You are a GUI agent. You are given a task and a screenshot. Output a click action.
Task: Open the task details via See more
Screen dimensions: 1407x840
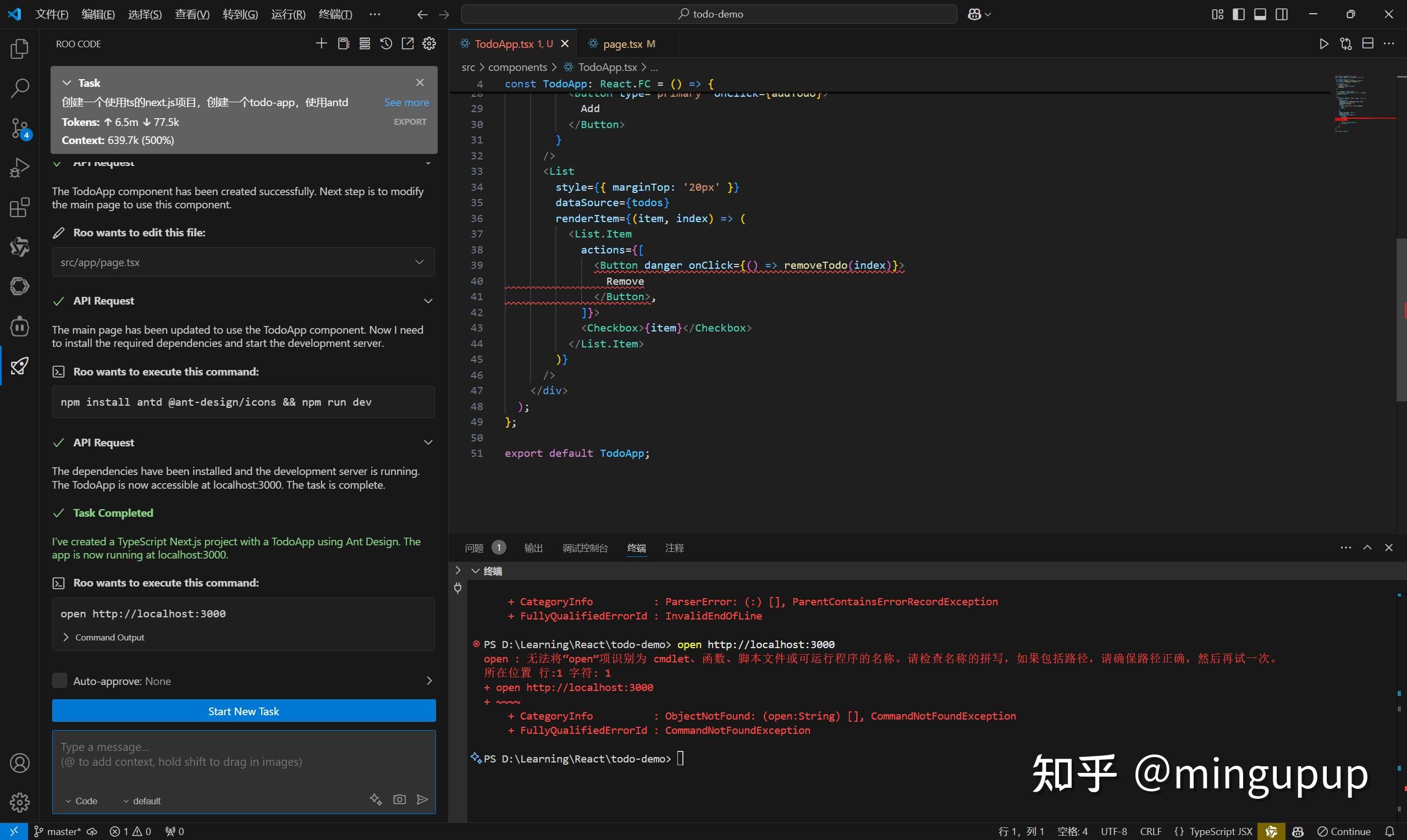click(406, 102)
